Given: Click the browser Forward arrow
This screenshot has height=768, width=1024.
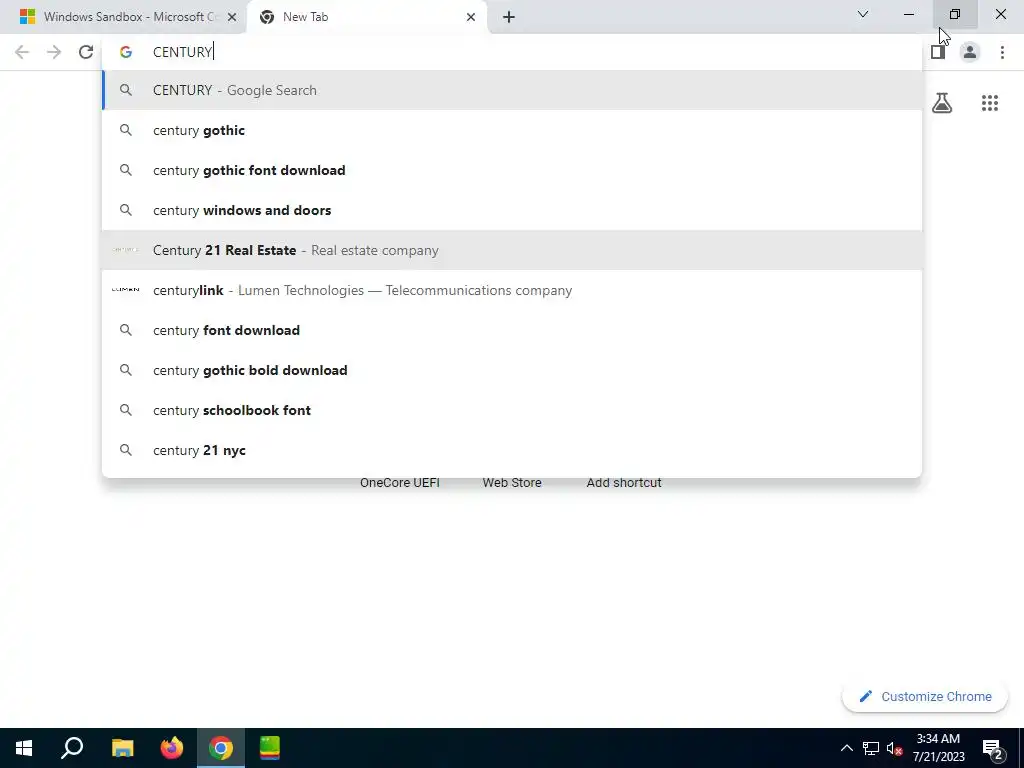Looking at the screenshot, I should pos(54,52).
